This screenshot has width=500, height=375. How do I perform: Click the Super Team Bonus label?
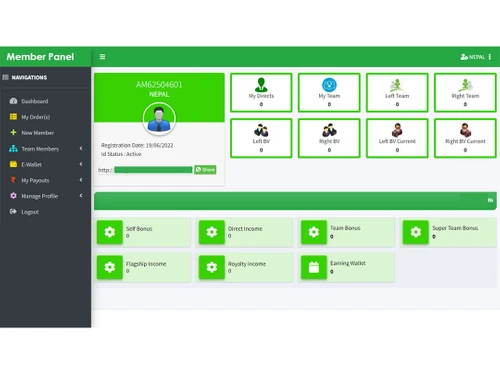455,228
